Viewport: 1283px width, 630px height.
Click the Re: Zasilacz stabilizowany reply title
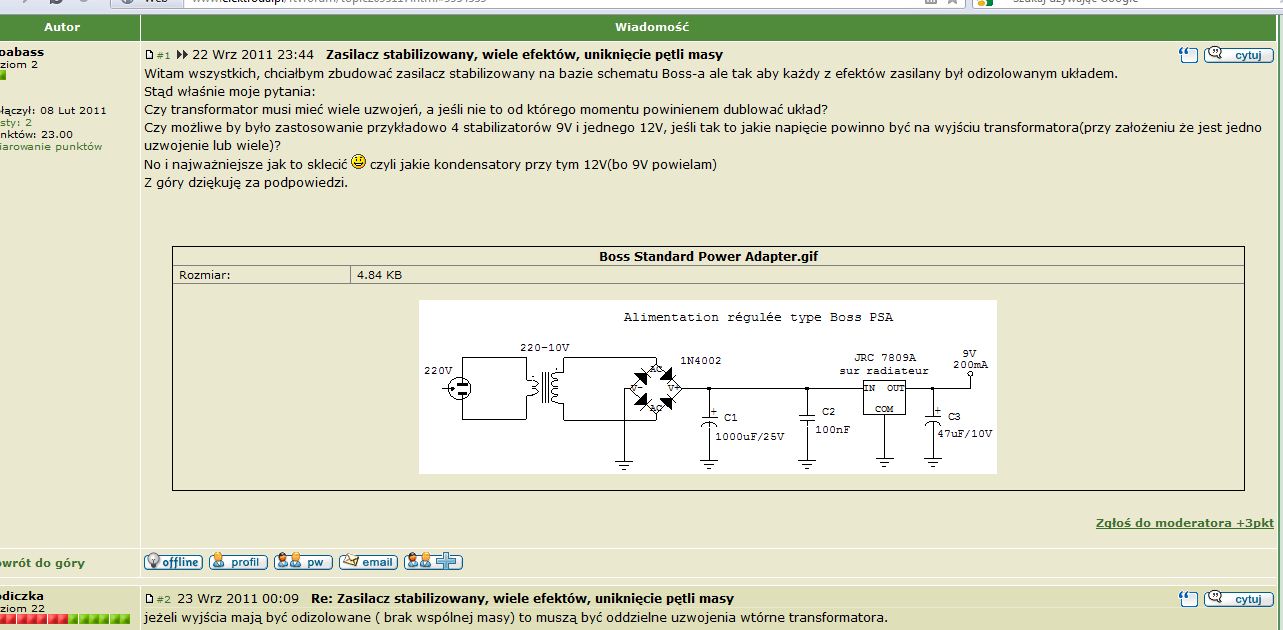522,599
